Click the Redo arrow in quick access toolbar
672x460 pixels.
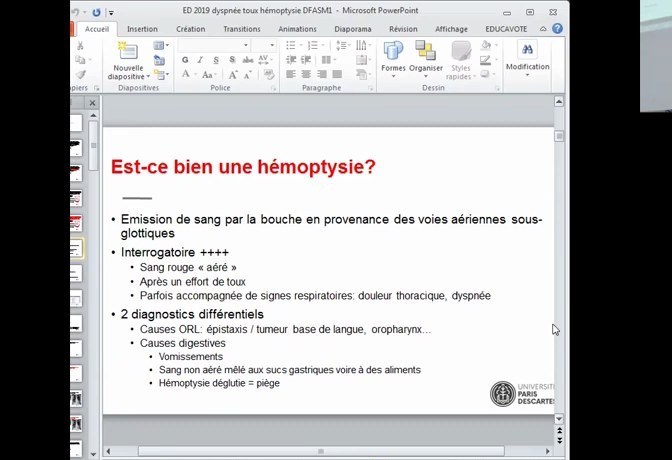pyautogui.click(x=96, y=12)
